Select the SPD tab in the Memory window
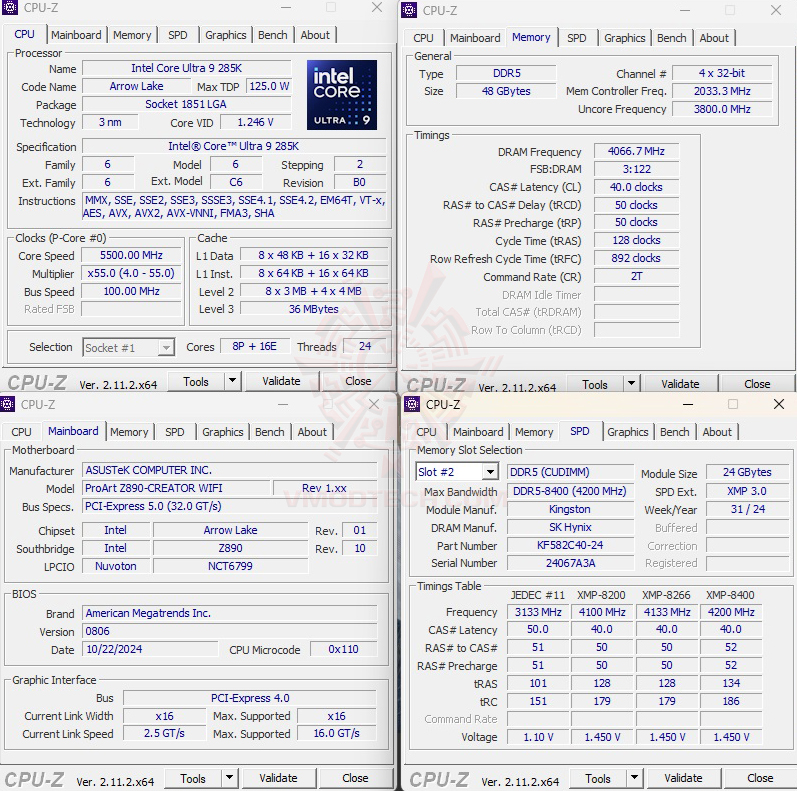The image size is (797, 791). coord(576,38)
